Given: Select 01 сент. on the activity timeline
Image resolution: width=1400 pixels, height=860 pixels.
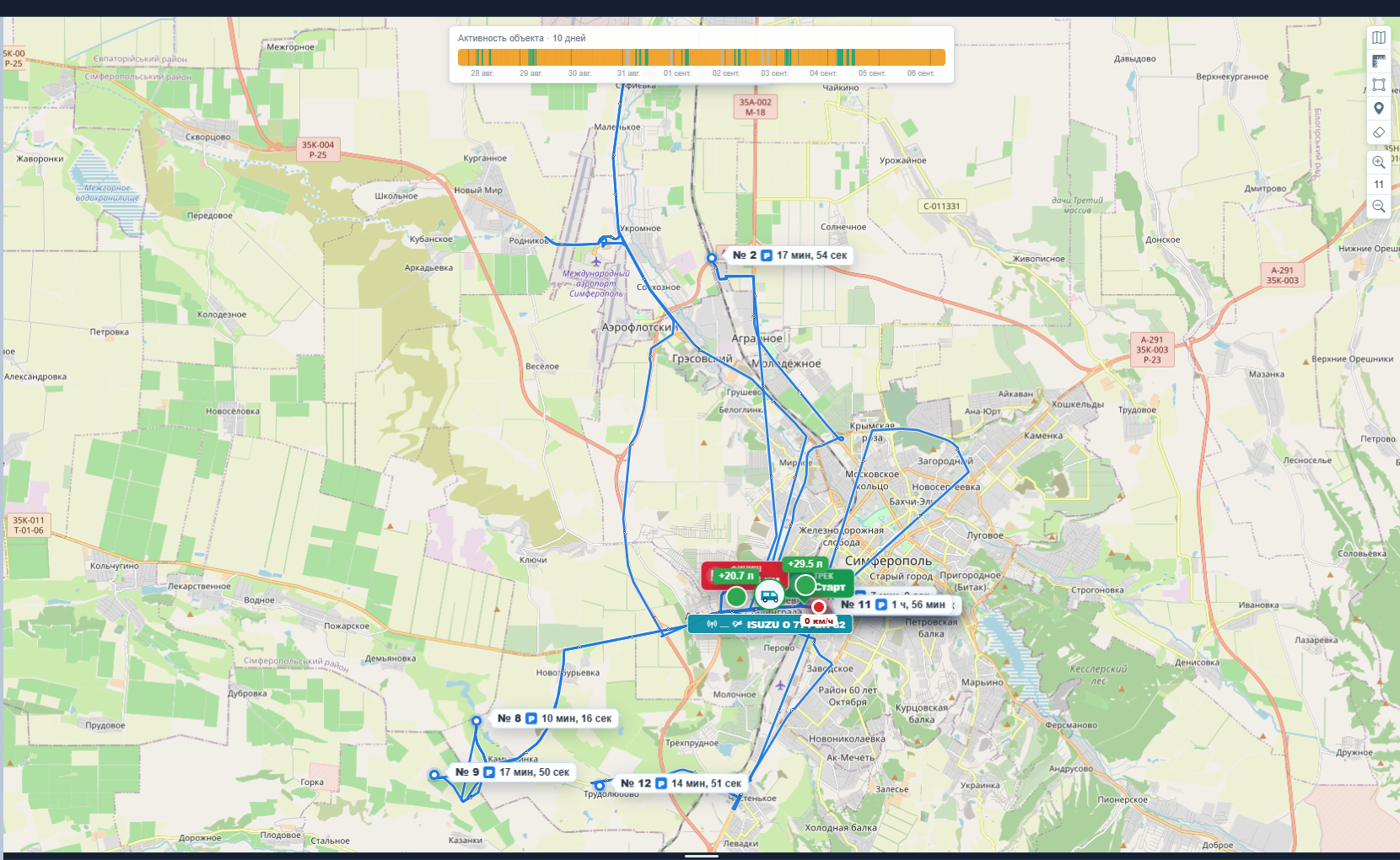Looking at the screenshot, I should 677,73.
